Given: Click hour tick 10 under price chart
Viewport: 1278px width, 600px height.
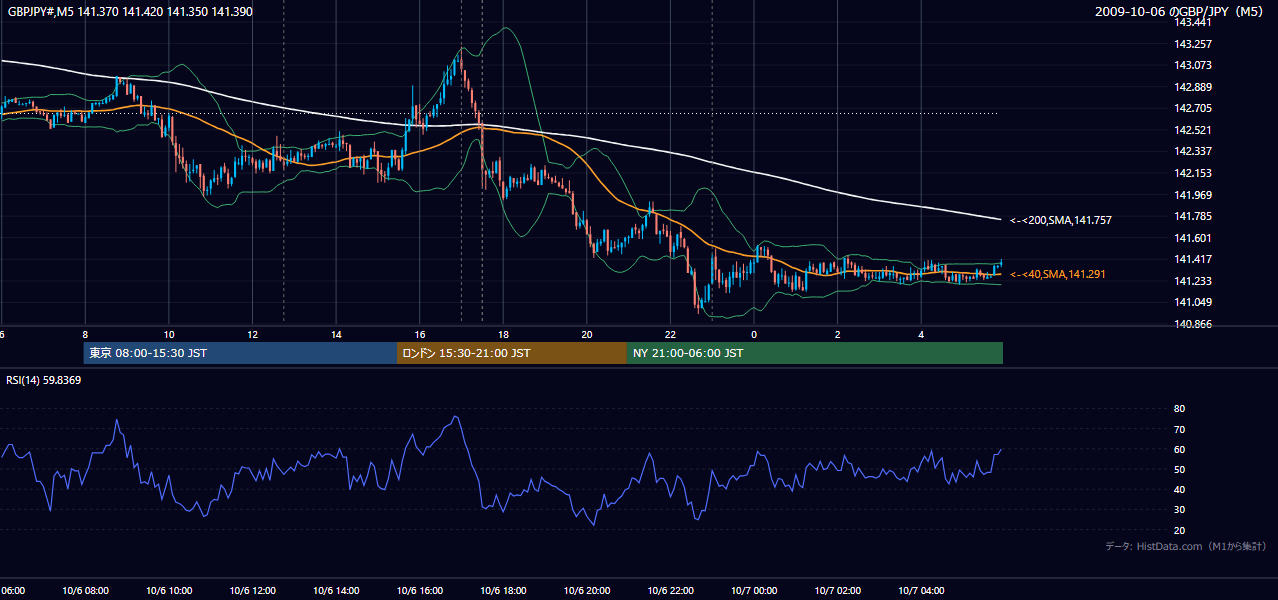Looking at the screenshot, I should [x=169, y=334].
